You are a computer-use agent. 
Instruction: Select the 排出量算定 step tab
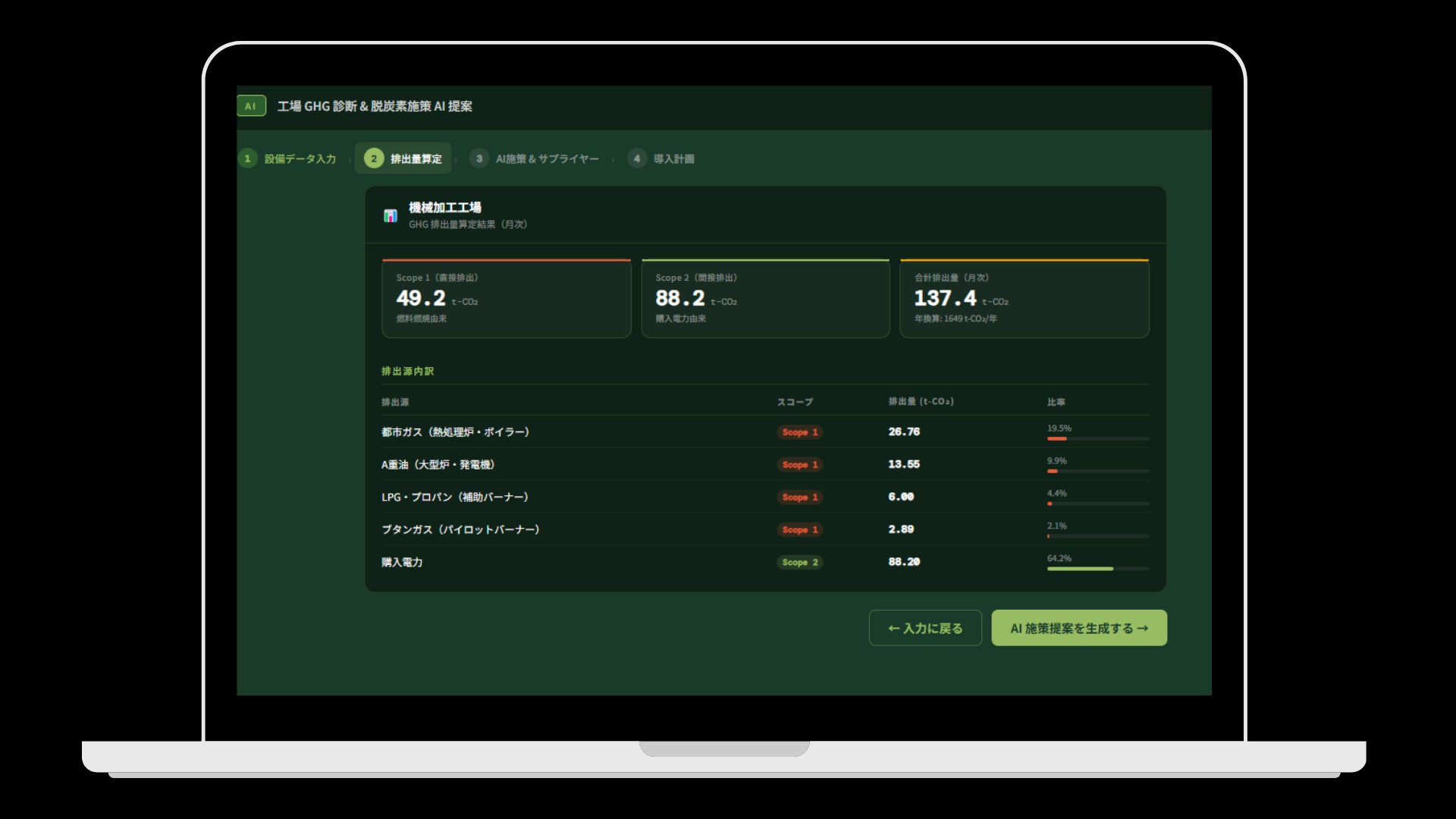(403, 158)
